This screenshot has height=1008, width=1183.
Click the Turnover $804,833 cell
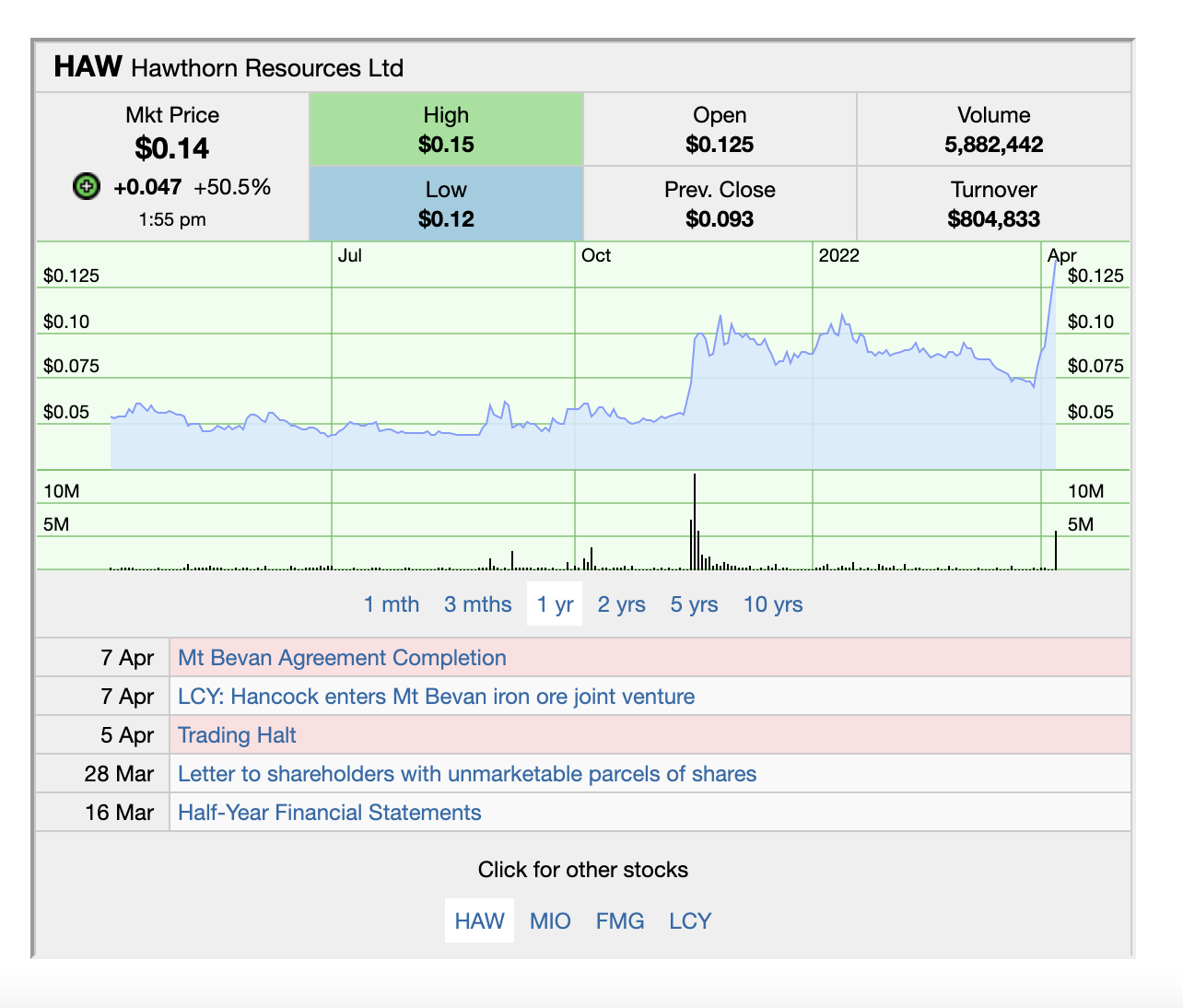coord(993,204)
